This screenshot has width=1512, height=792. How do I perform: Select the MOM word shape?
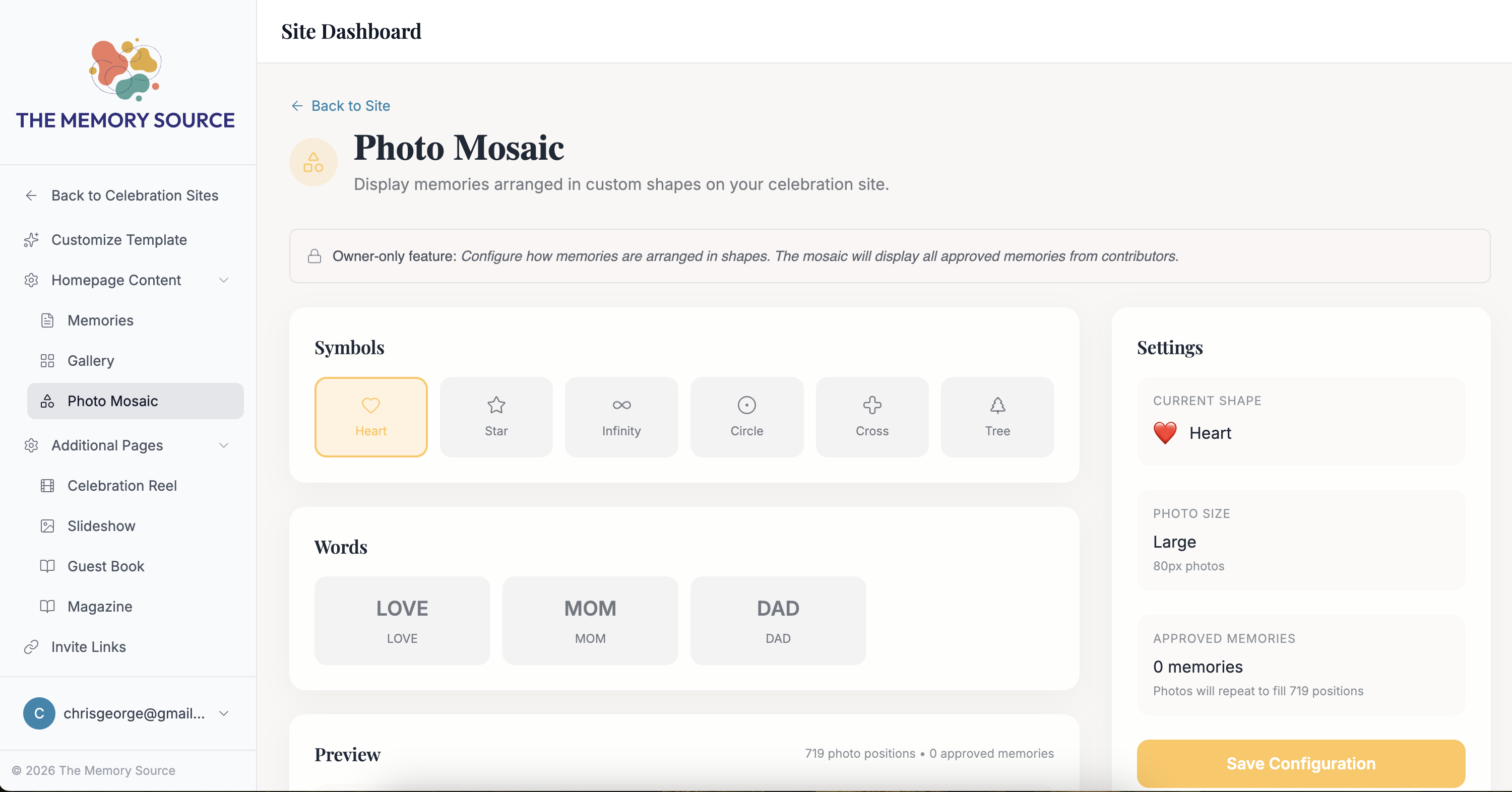tap(590, 620)
